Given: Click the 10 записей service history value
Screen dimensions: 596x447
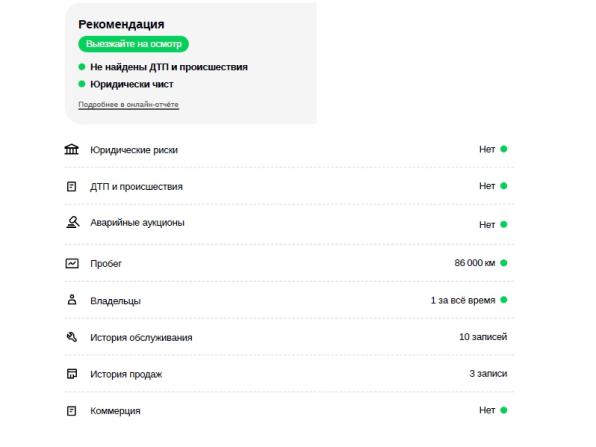Looking at the screenshot, I should pos(483,337).
